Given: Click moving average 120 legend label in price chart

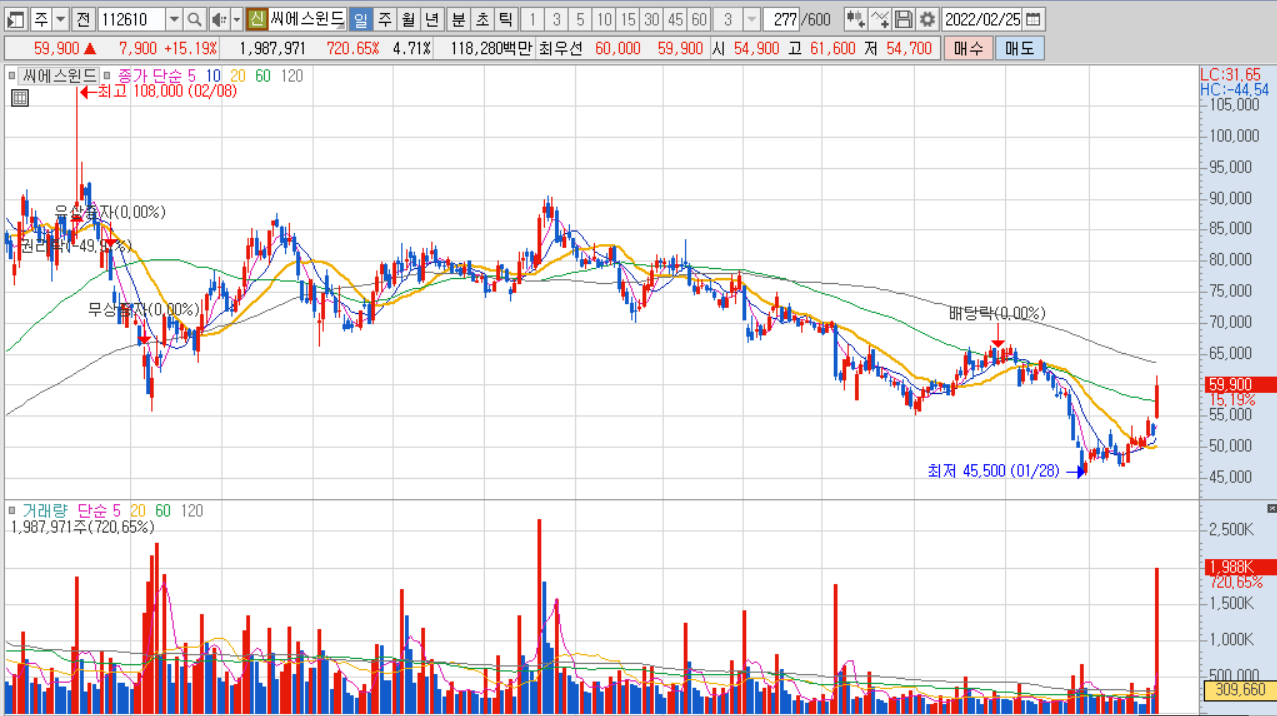Looking at the screenshot, I should pyautogui.click(x=292, y=76).
